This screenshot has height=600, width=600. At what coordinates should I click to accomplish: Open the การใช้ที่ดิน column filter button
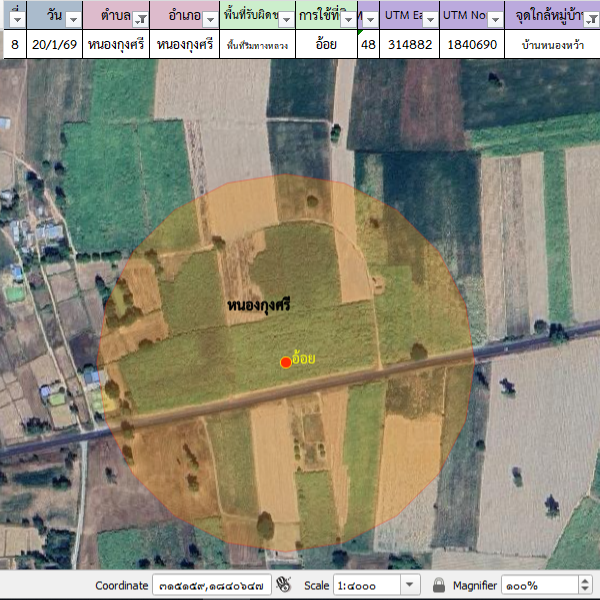point(347,19)
